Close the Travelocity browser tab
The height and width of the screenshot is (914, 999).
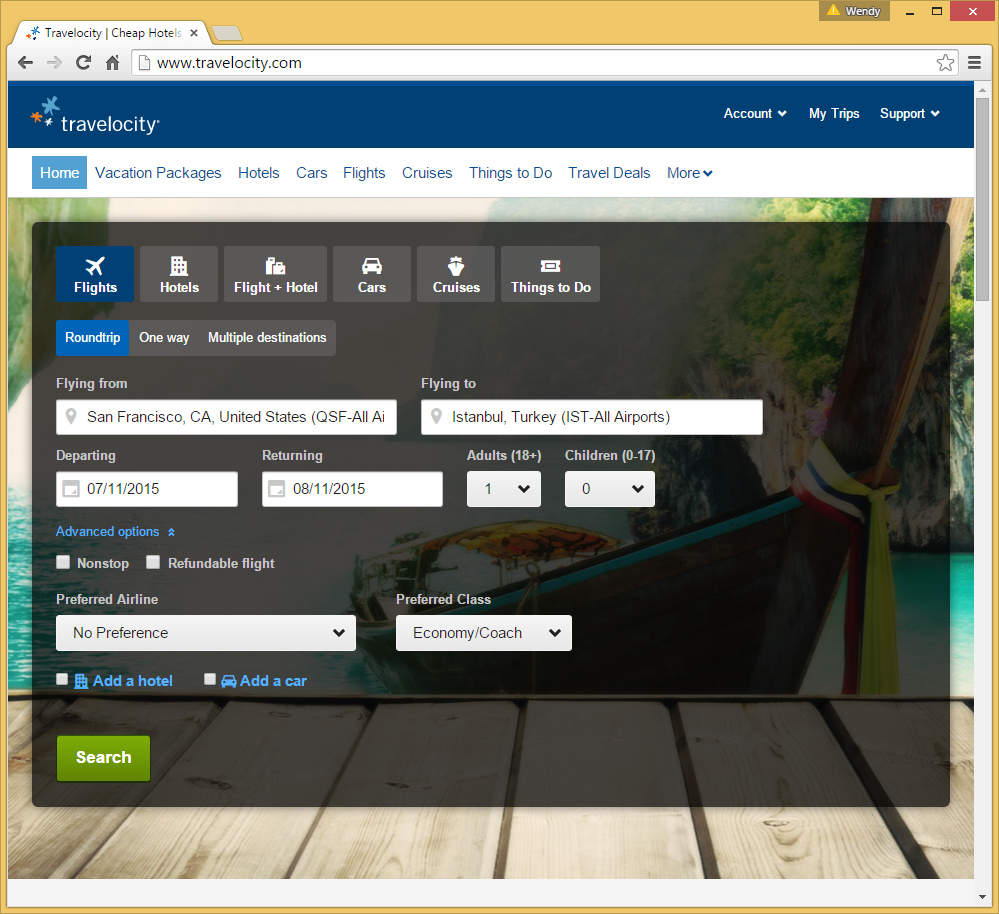[194, 33]
